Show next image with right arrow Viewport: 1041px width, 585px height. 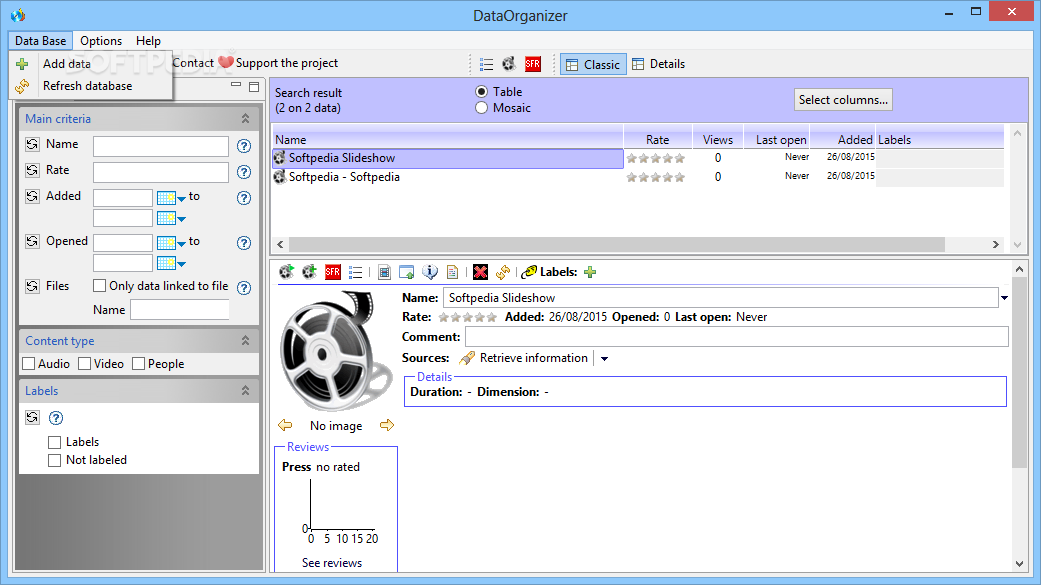click(x=387, y=425)
